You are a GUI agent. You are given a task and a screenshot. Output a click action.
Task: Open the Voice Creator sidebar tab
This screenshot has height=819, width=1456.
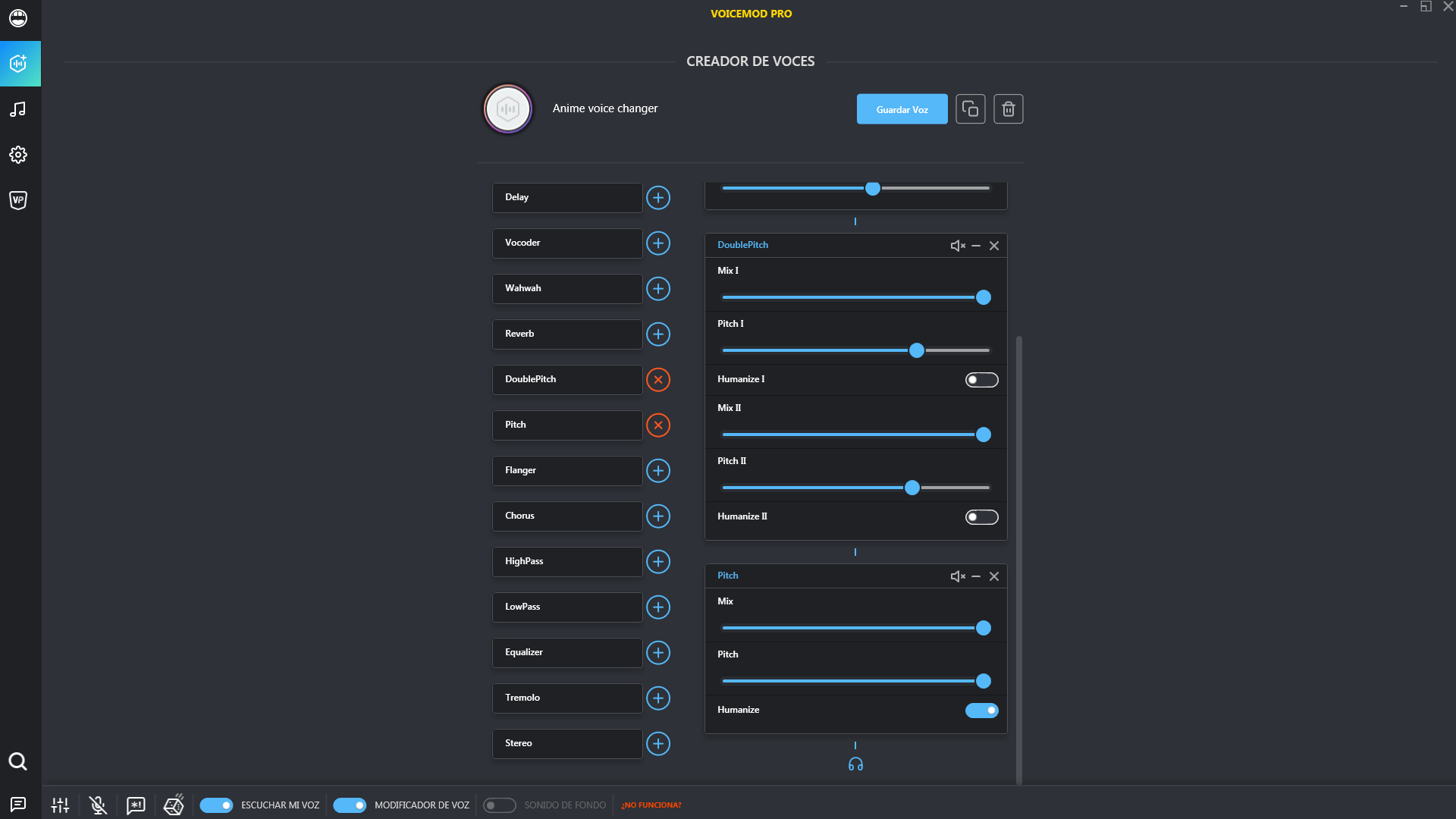[20, 64]
